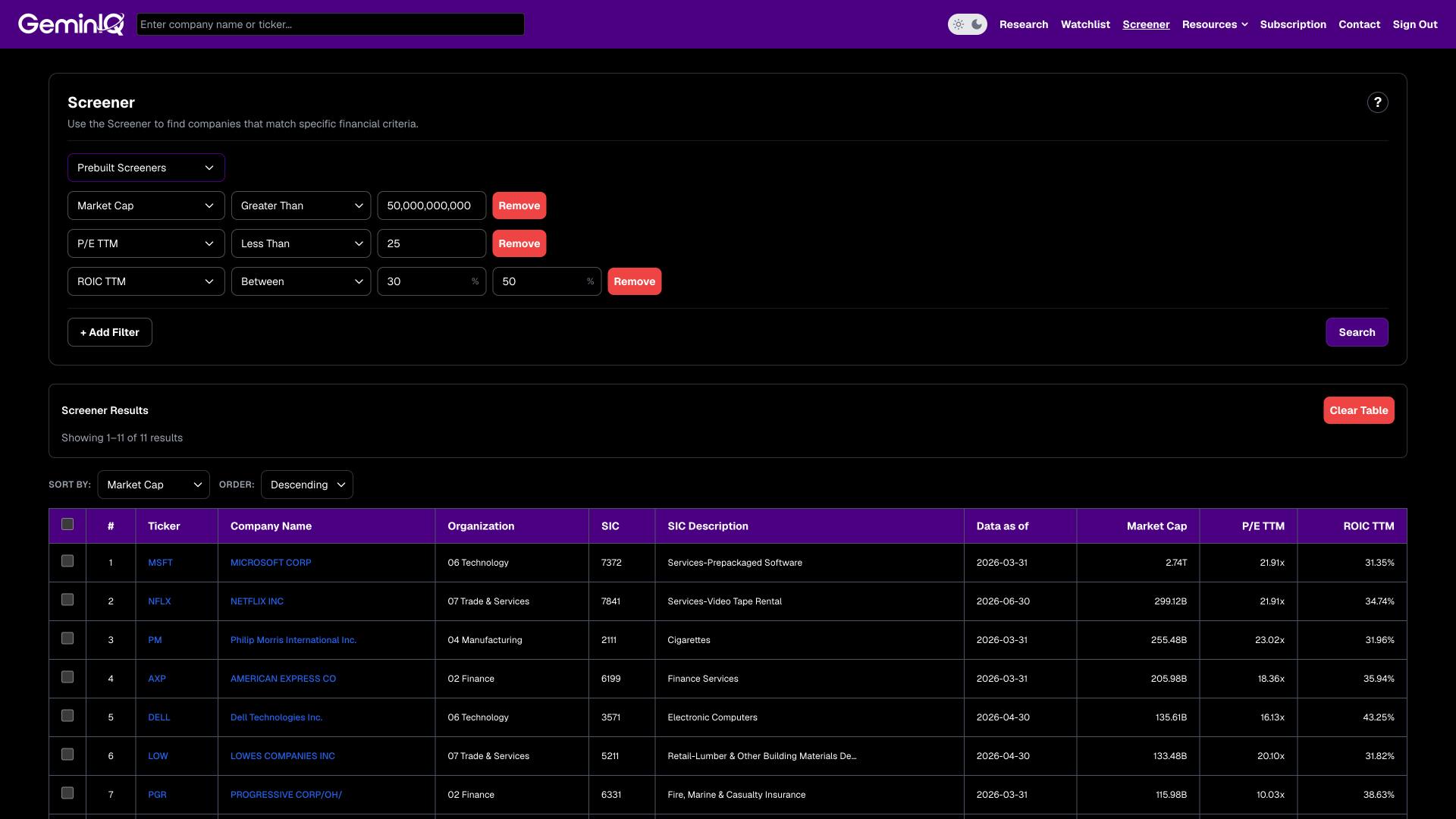Open the DELL ticker link
This screenshot has width=1456, height=819.
(159, 717)
